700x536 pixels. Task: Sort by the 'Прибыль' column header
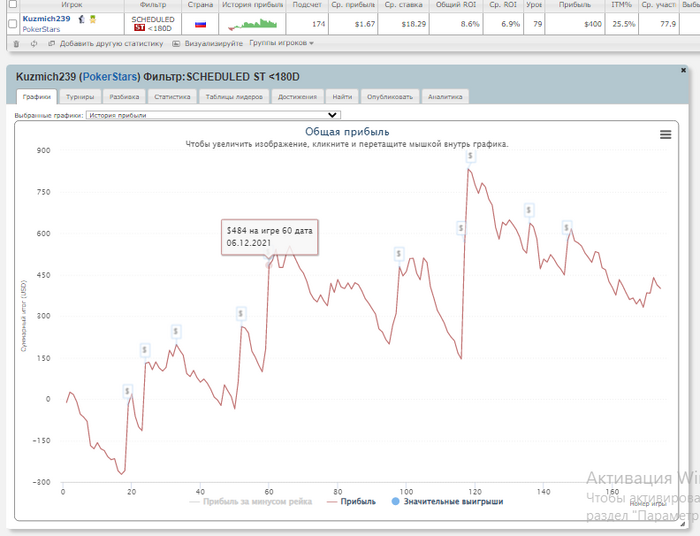(575, 5)
